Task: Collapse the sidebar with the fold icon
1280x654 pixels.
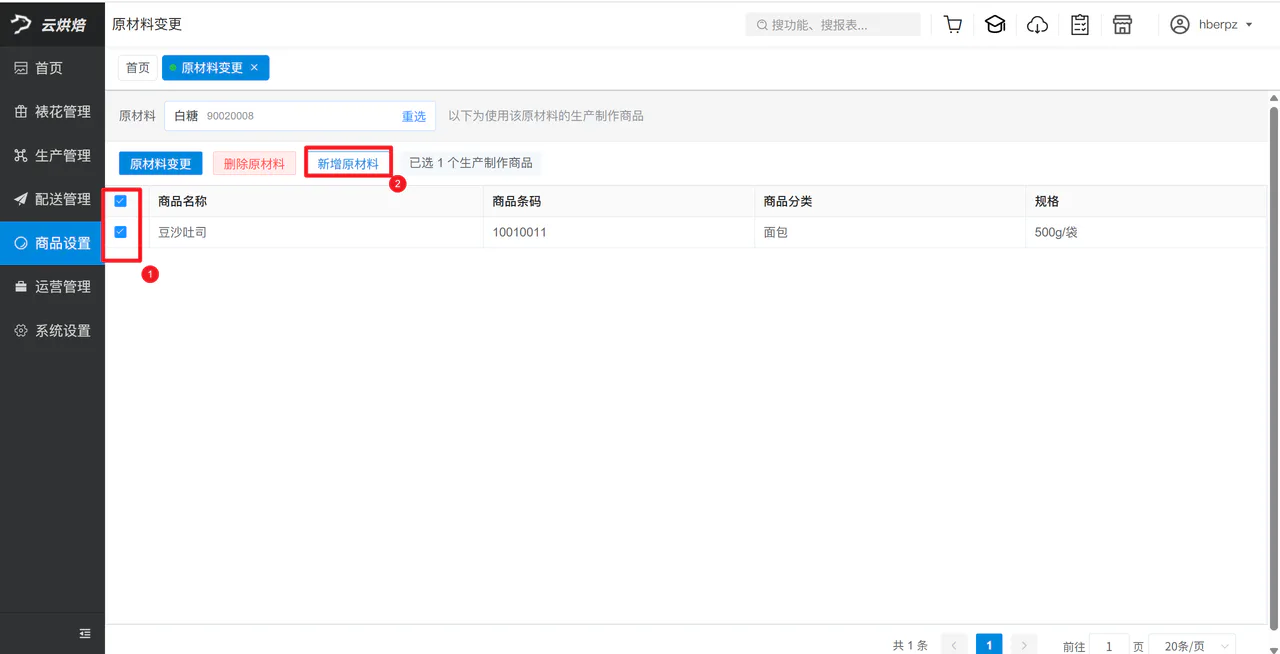Action: (85, 633)
